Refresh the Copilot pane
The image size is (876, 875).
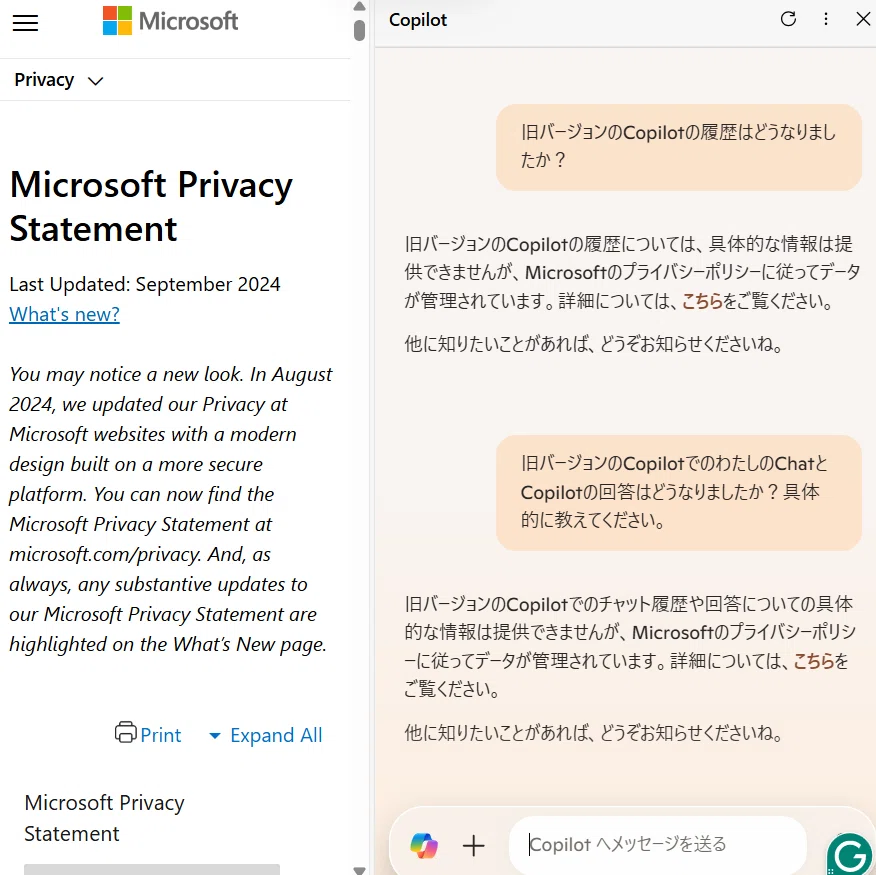(x=788, y=19)
